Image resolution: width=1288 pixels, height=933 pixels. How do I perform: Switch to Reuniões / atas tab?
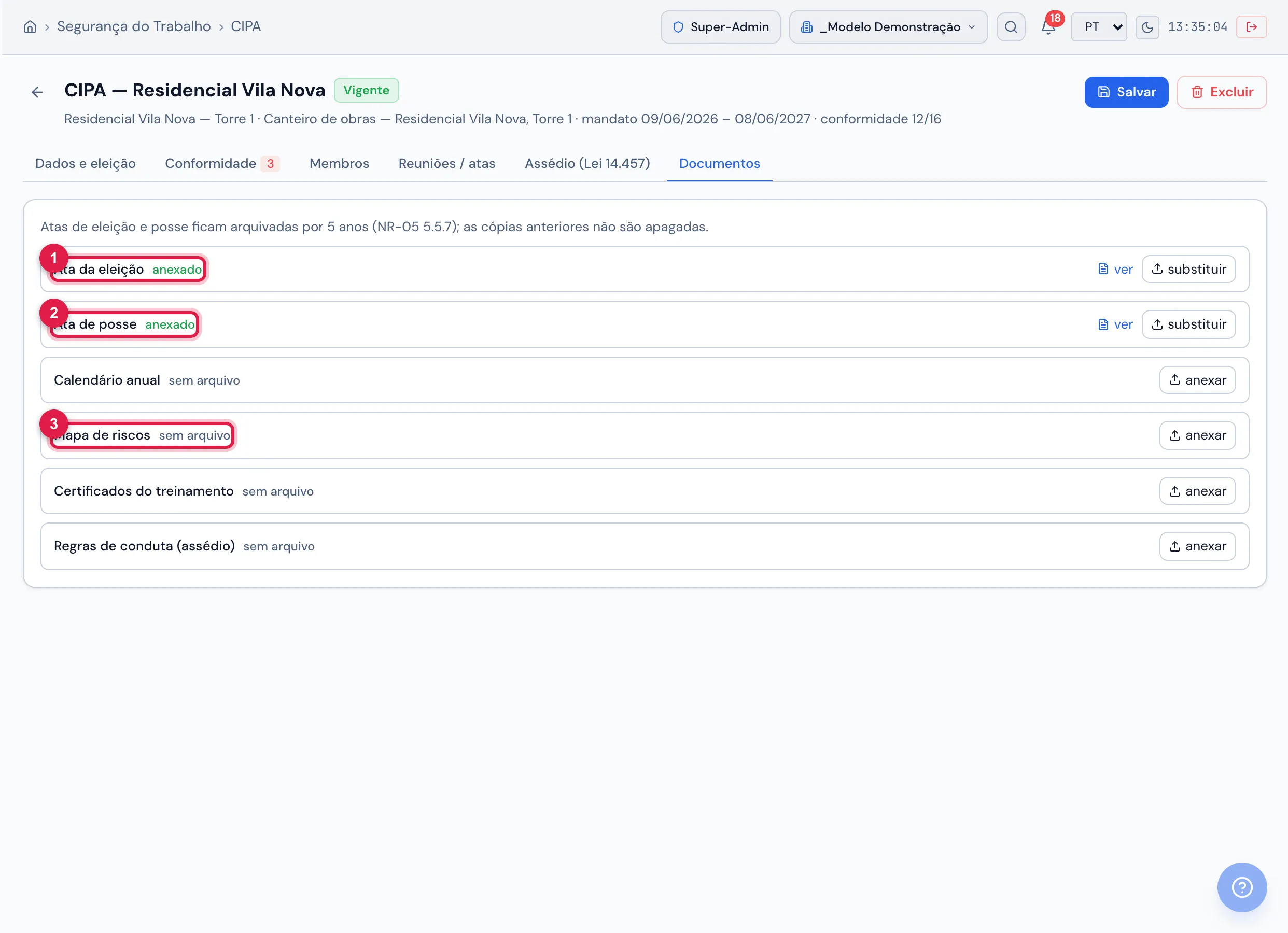[446, 164]
